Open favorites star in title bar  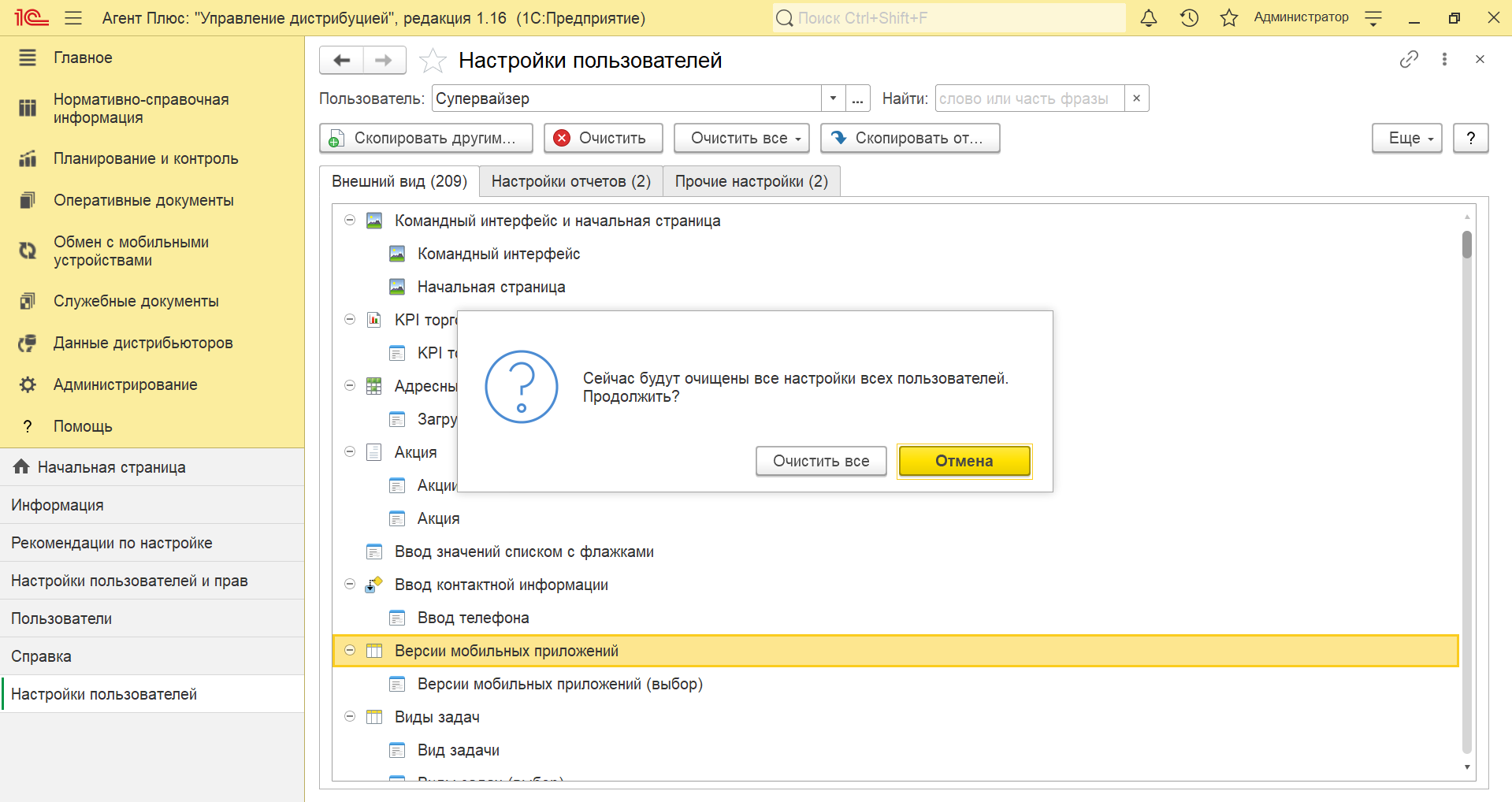[1229, 17]
